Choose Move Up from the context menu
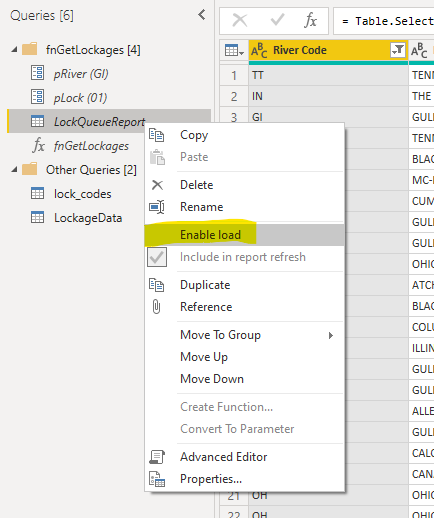This screenshot has width=434, height=518. pos(244,357)
